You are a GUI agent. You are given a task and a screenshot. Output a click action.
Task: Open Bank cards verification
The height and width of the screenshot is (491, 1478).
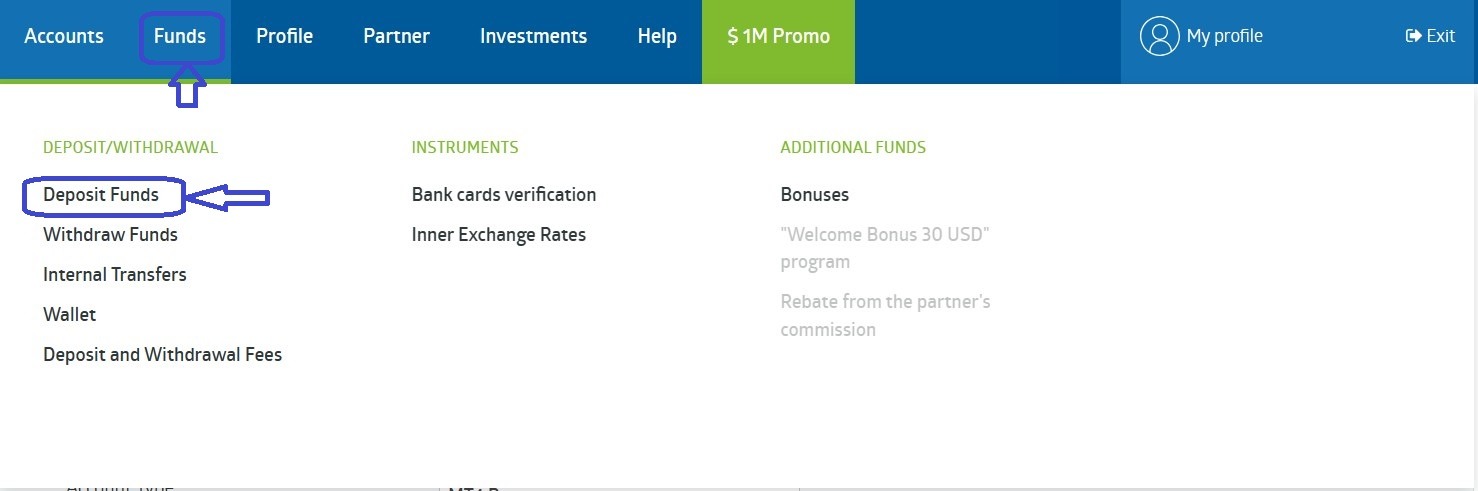coord(504,195)
